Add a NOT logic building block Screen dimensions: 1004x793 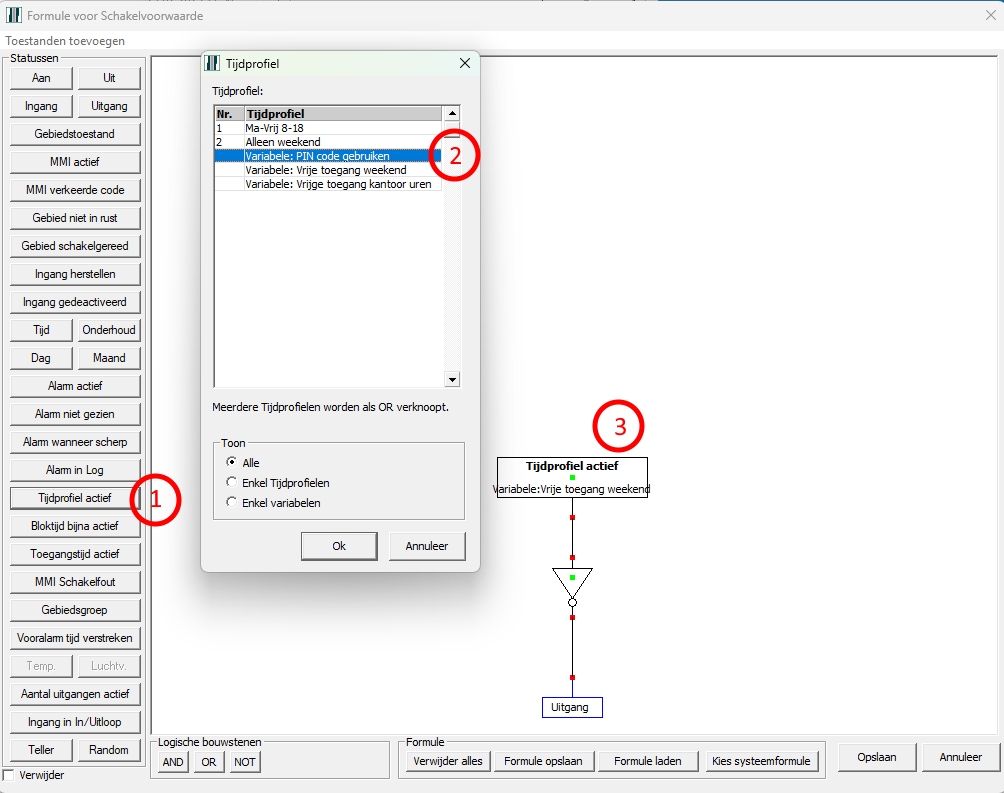244,761
